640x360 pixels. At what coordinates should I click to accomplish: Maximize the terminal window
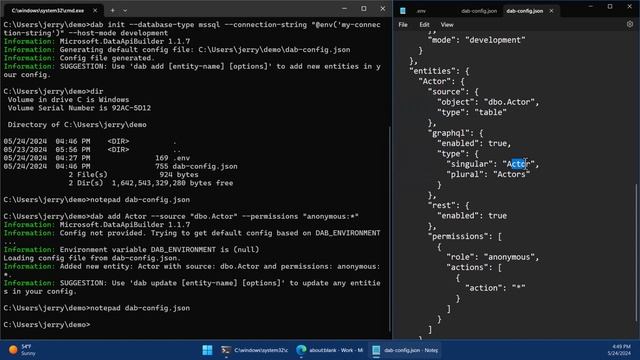[x=363, y=9]
